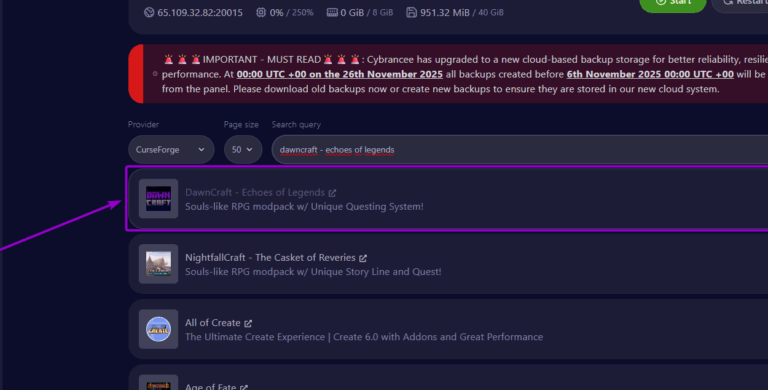Click the search query field with dawncraft text
Viewport: 768px width, 390px height.
coord(520,149)
